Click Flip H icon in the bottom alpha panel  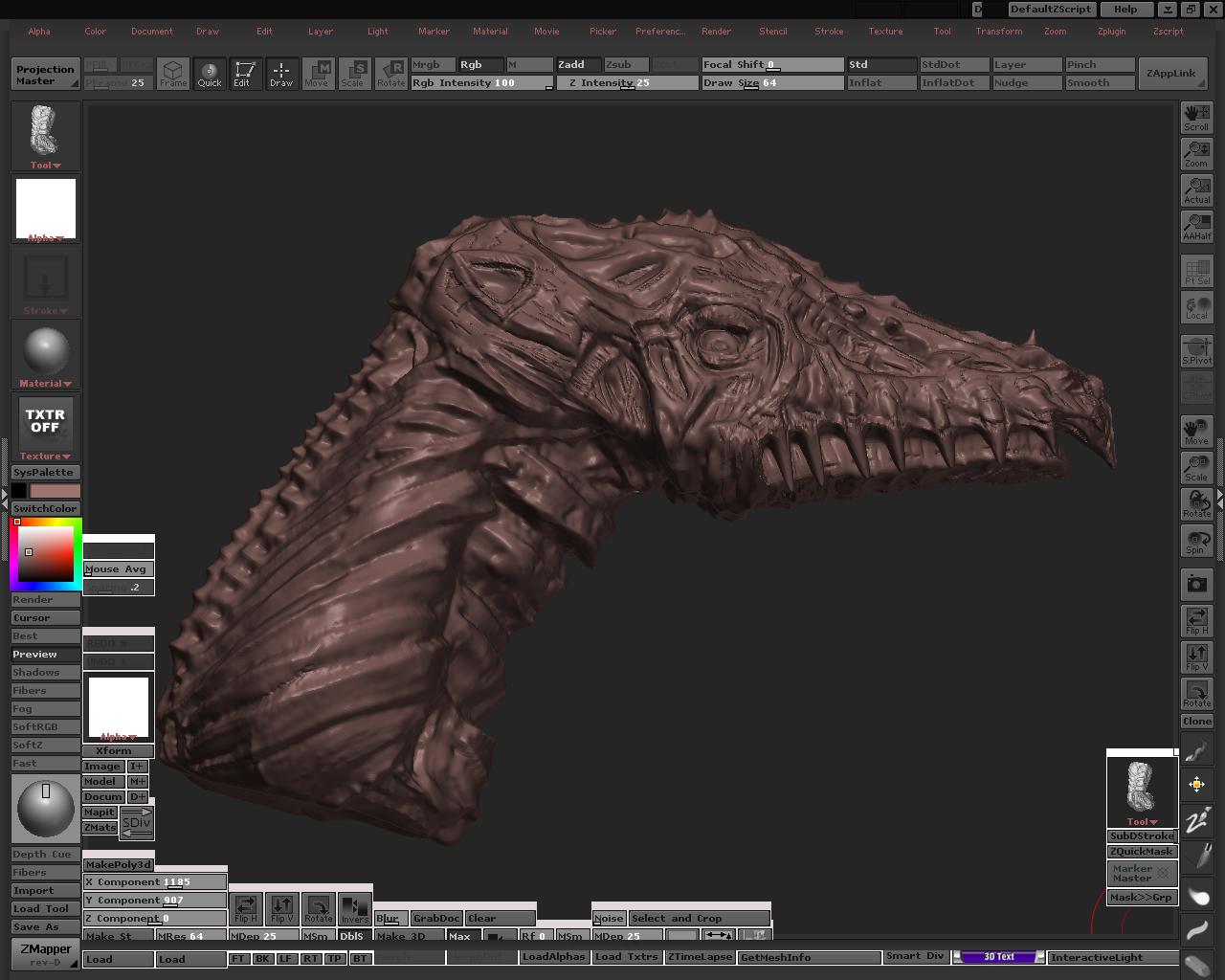(246, 909)
